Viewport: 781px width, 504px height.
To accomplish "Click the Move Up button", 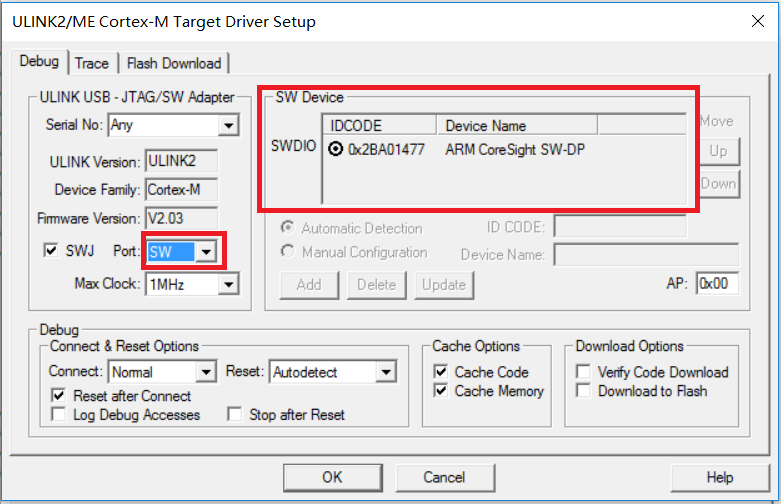I will (719, 151).
